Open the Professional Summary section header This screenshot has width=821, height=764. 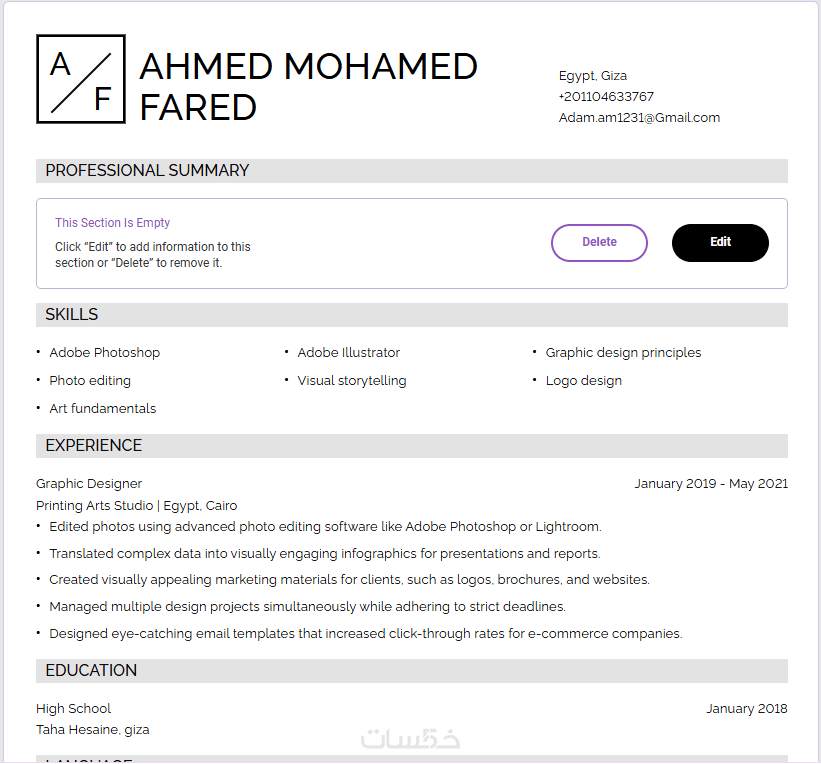[x=147, y=171]
